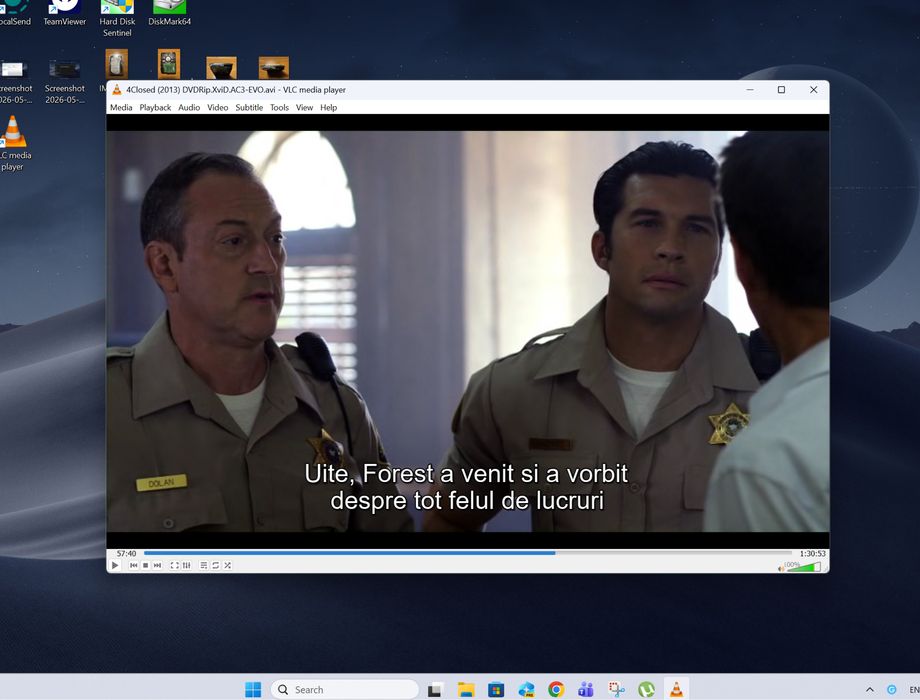Viewport: 920px width, 700px height.
Task: Select the second Screenshot 2026-05 file
Action: tap(65, 82)
